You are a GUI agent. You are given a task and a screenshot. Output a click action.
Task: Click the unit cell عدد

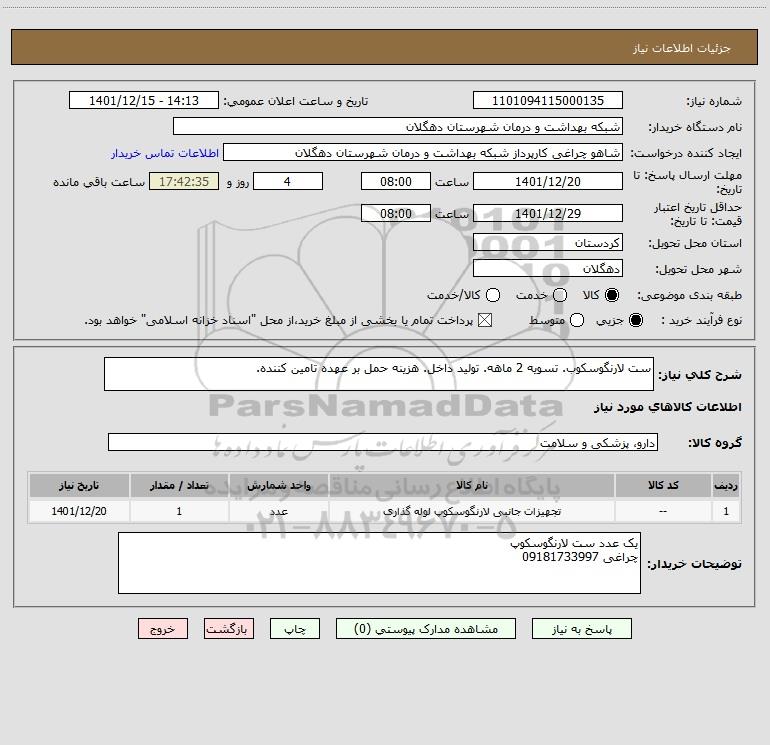pyautogui.click(x=278, y=511)
